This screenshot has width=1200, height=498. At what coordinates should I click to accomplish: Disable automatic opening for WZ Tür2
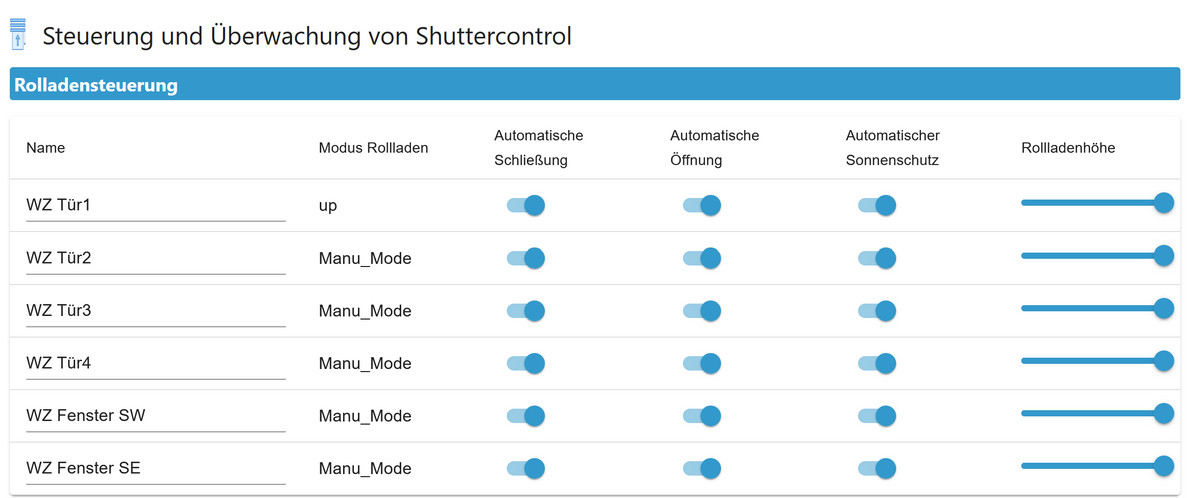(701, 258)
